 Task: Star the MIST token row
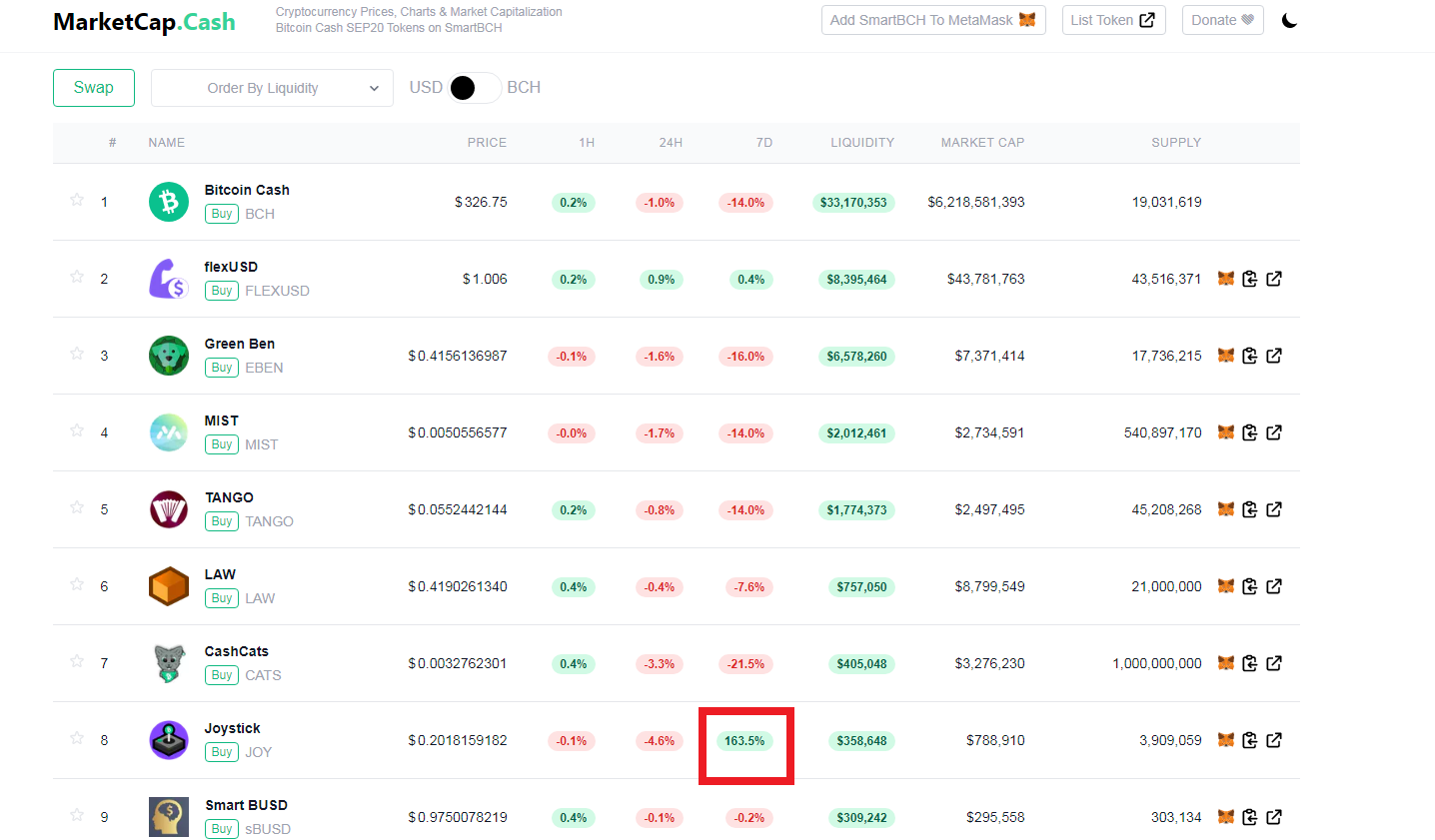click(x=77, y=430)
